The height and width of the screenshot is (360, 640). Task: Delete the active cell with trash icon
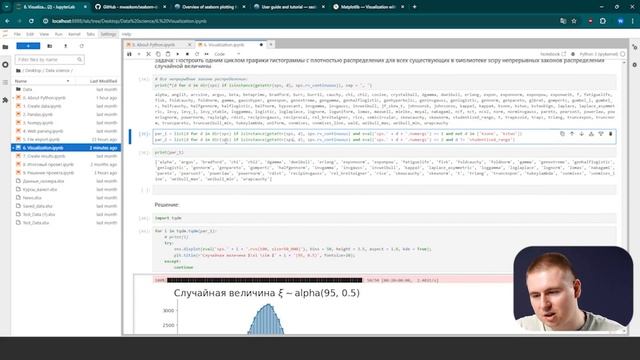coord(611,134)
